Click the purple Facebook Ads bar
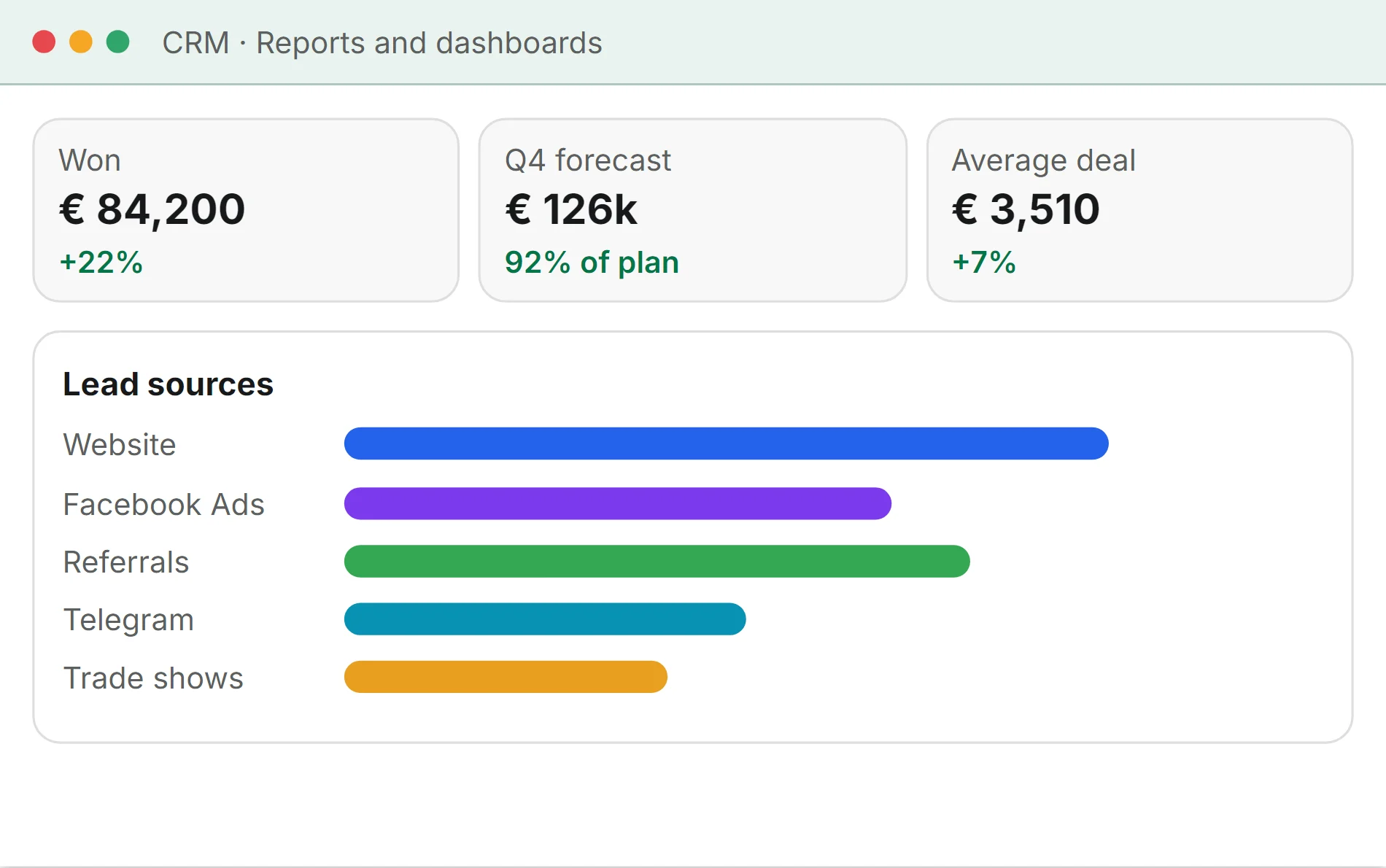This screenshot has width=1386, height=868. tap(618, 503)
